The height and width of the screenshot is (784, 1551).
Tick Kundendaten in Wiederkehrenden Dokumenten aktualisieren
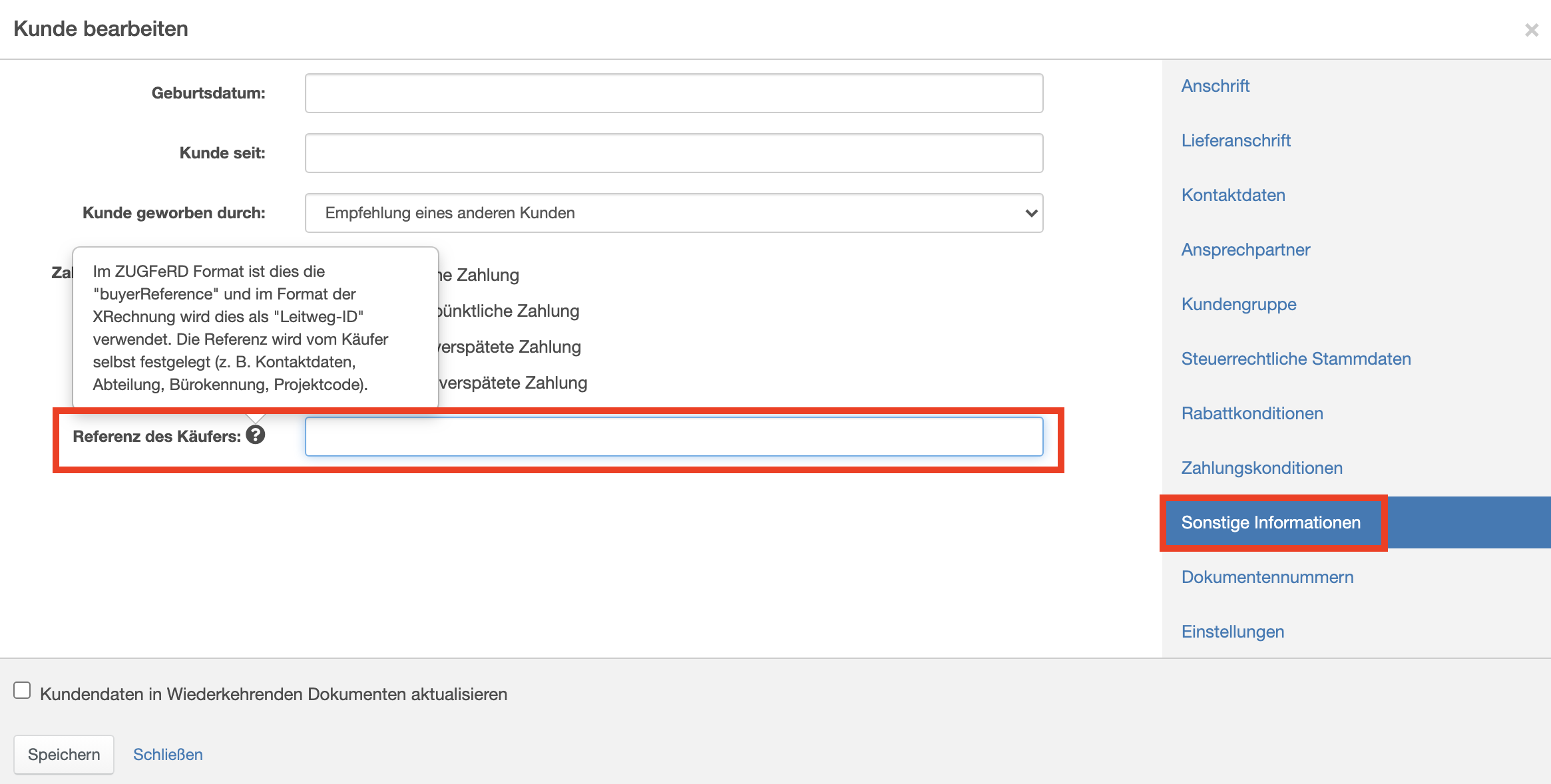23,691
